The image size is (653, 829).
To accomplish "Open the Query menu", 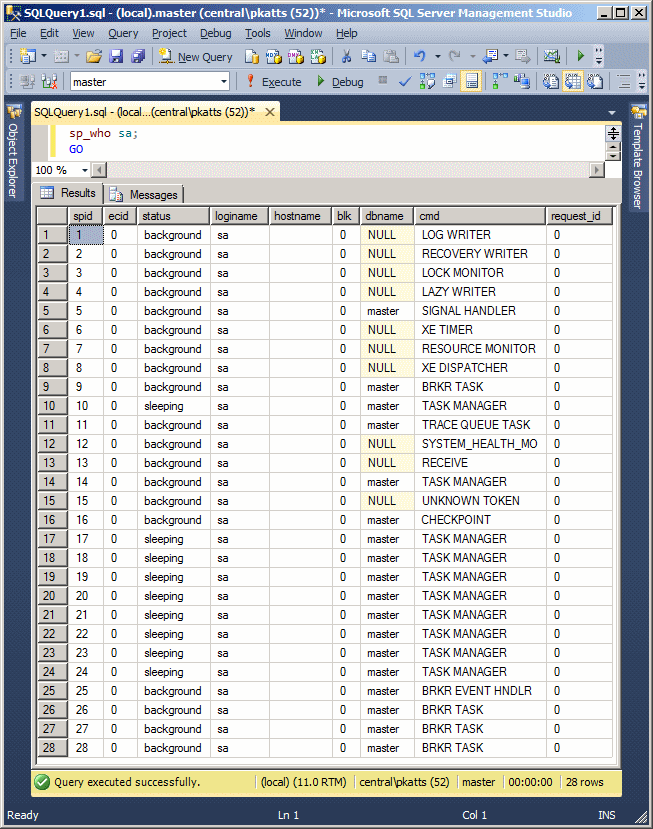I will tap(123, 33).
